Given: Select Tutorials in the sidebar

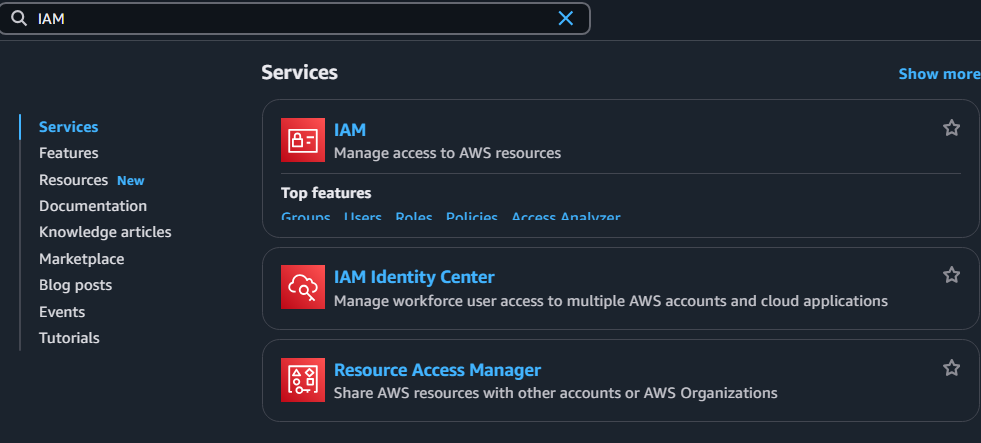Looking at the screenshot, I should 69,338.
